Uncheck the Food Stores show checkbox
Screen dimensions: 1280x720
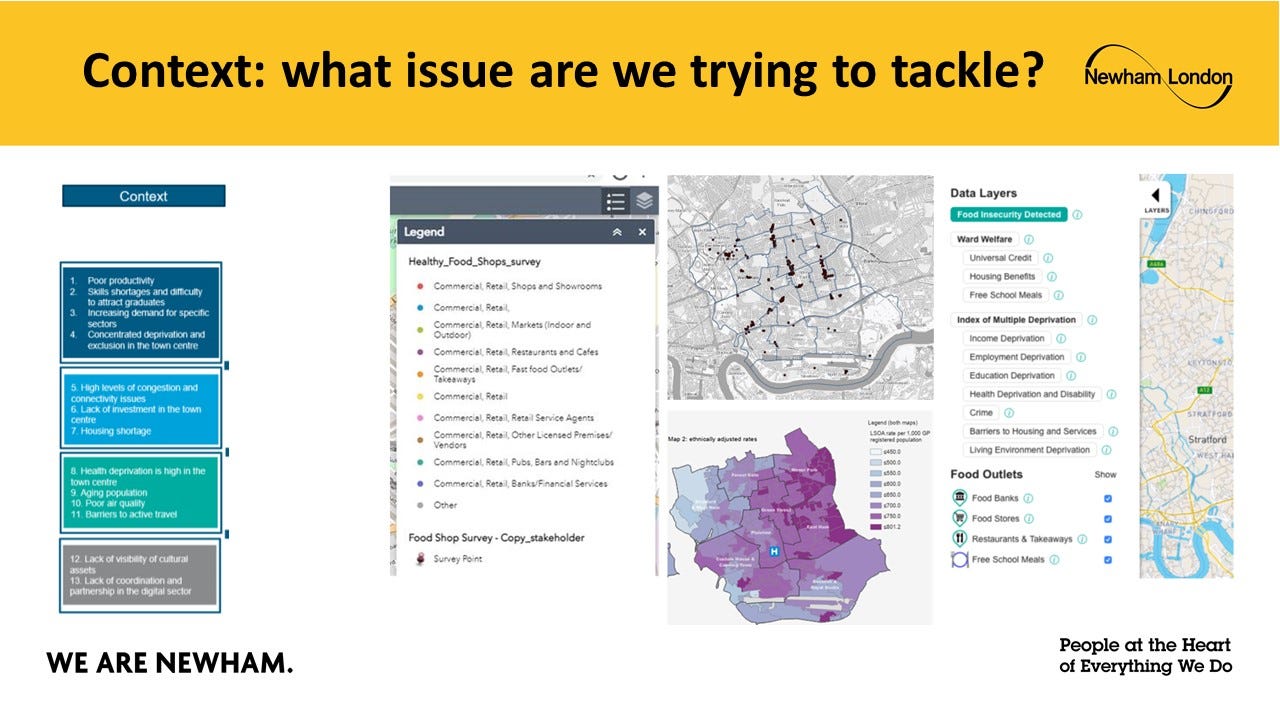pyautogui.click(x=1108, y=518)
